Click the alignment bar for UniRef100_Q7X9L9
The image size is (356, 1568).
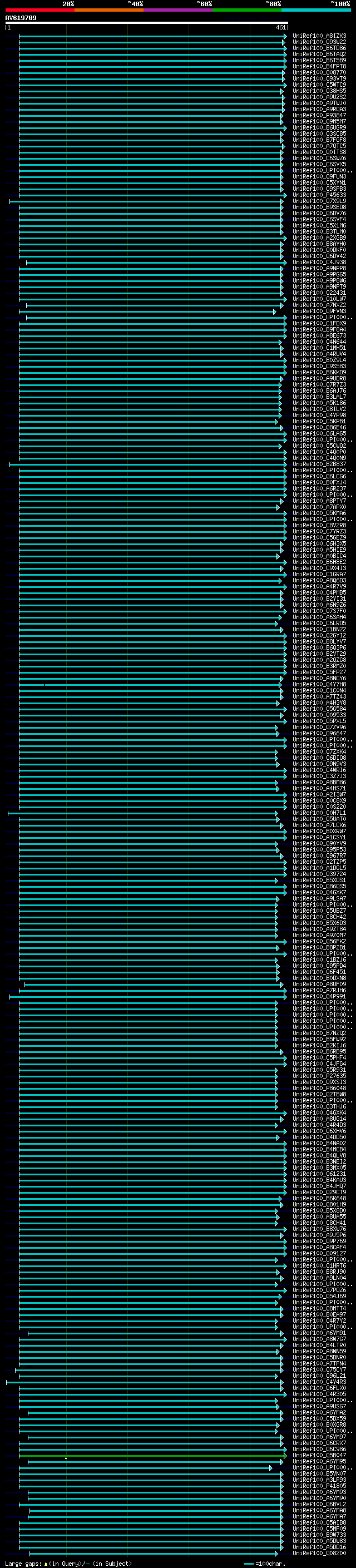click(x=148, y=201)
